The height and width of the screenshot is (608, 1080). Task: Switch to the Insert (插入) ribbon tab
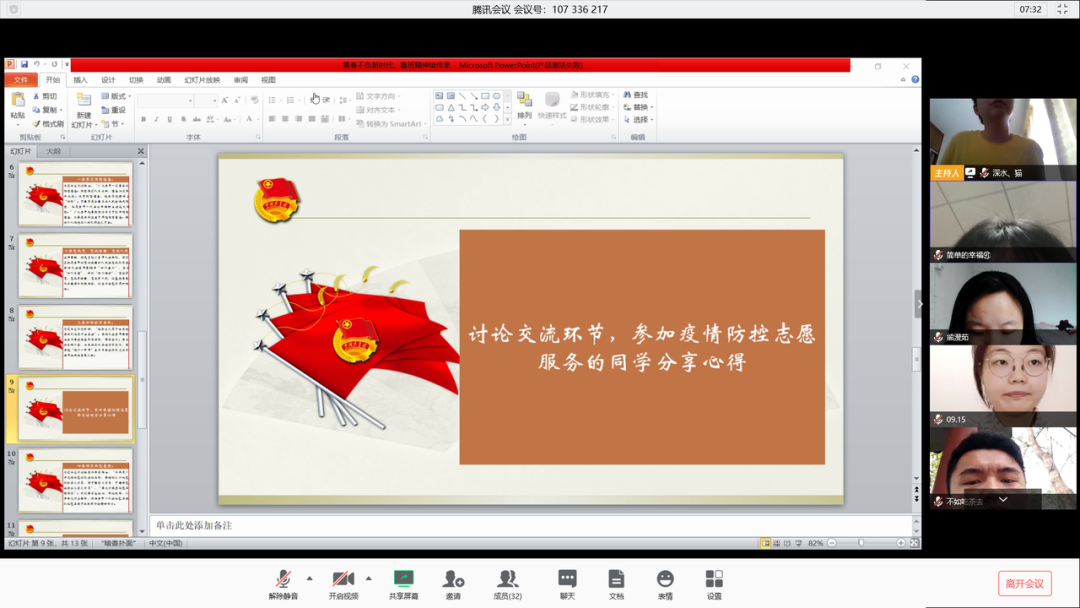click(80, 80)
